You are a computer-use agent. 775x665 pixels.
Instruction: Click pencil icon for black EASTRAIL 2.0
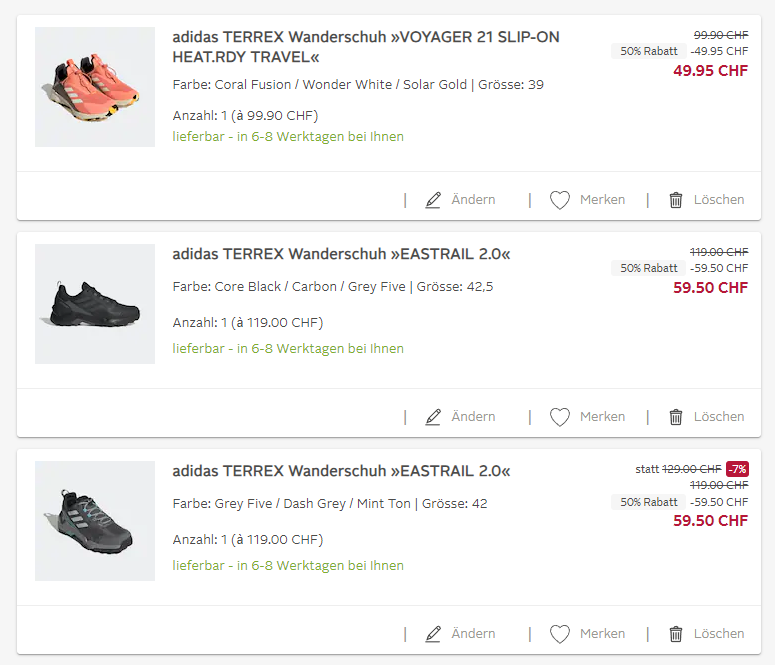point(433,417)
